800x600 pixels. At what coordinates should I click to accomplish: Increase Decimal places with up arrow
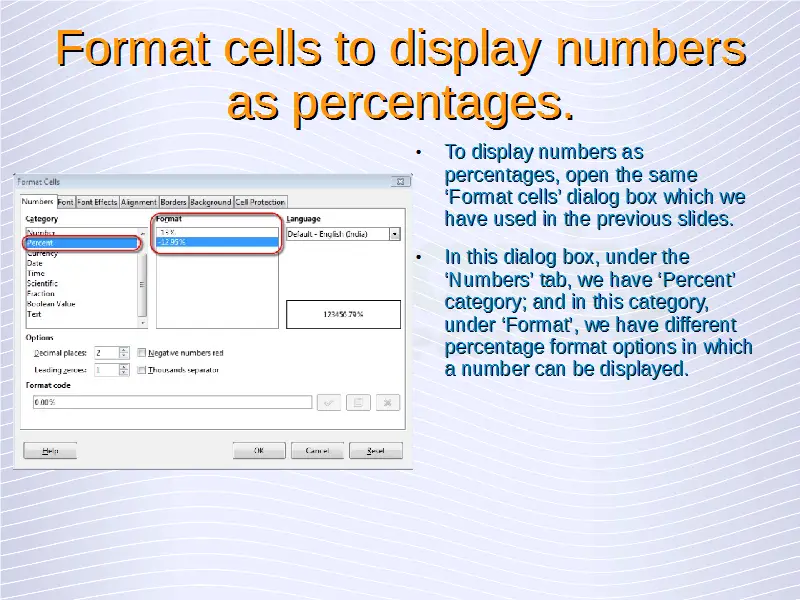click(x=124, y=349)
